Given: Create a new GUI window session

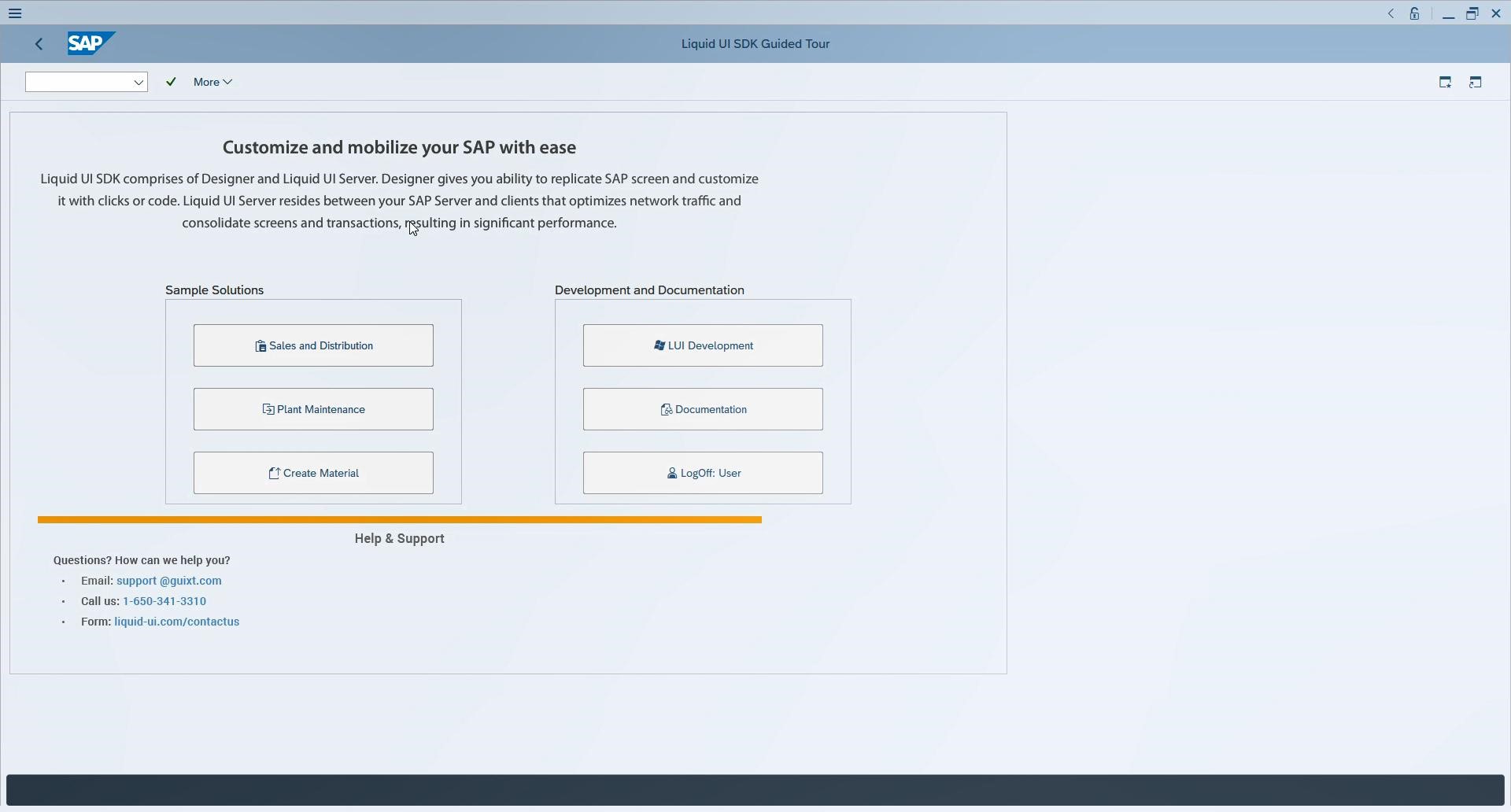Looking at the screenshot, I should tap(1446, 82).
